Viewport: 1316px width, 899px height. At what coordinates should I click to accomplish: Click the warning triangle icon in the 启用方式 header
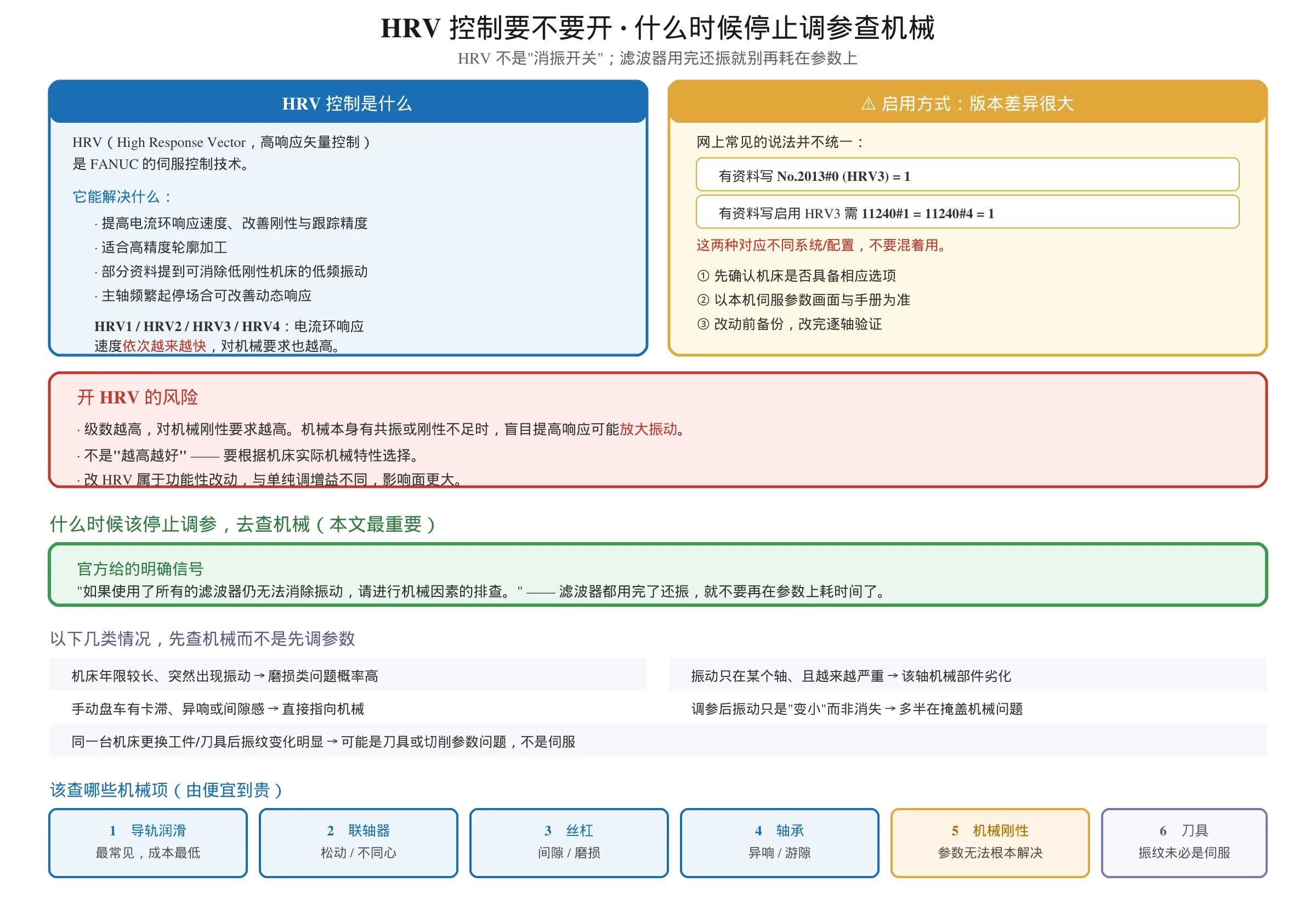click(867, 104)
